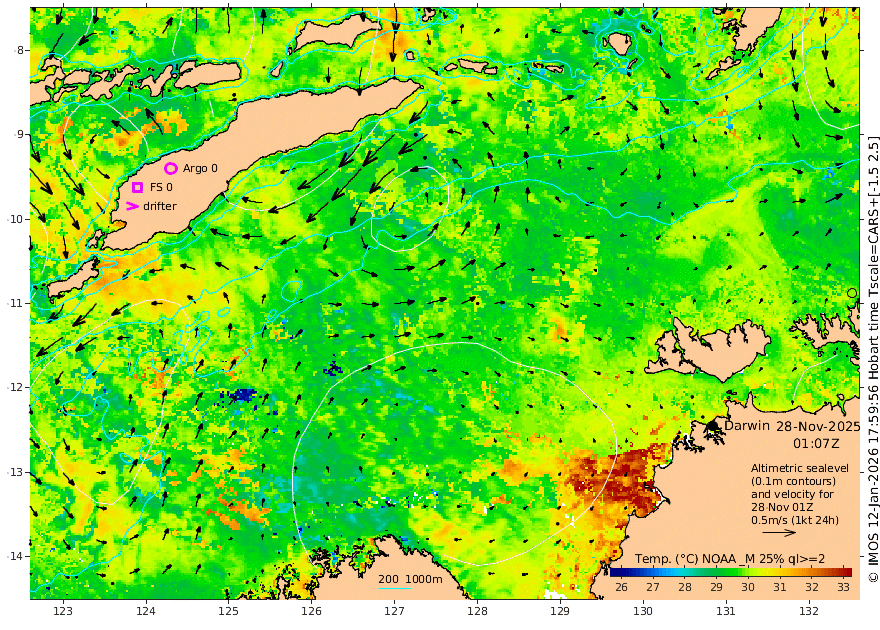Click latitude axis label -9
Viewport: 880px width, 630px height.
(x=19, y=134)
